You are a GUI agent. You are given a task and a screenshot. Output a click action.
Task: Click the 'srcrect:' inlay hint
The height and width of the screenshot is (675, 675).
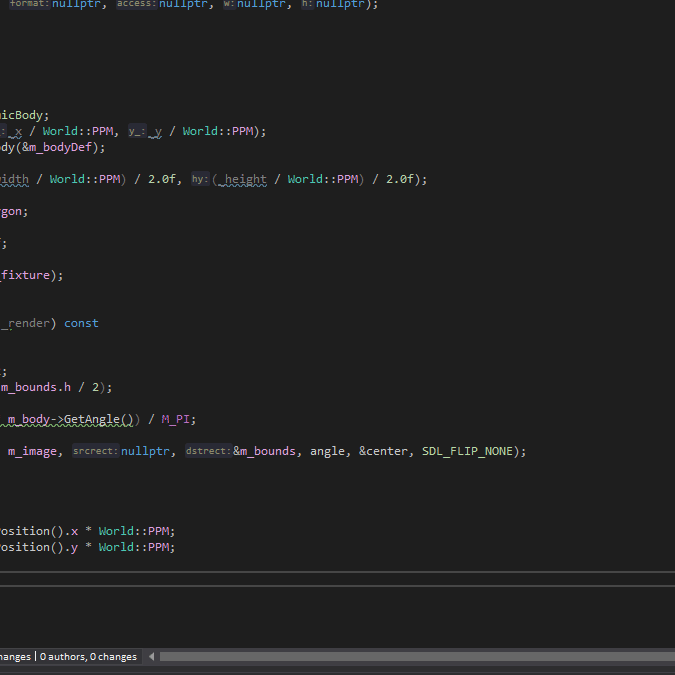(x=96, y=451)
